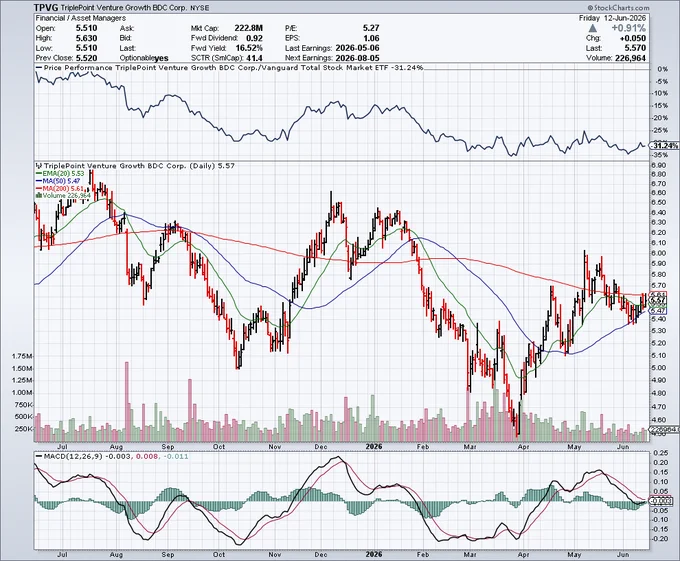The image size is (680, 561).
Task: Click the candlestick icon before the Daily chart title
Action: point(38,166)
